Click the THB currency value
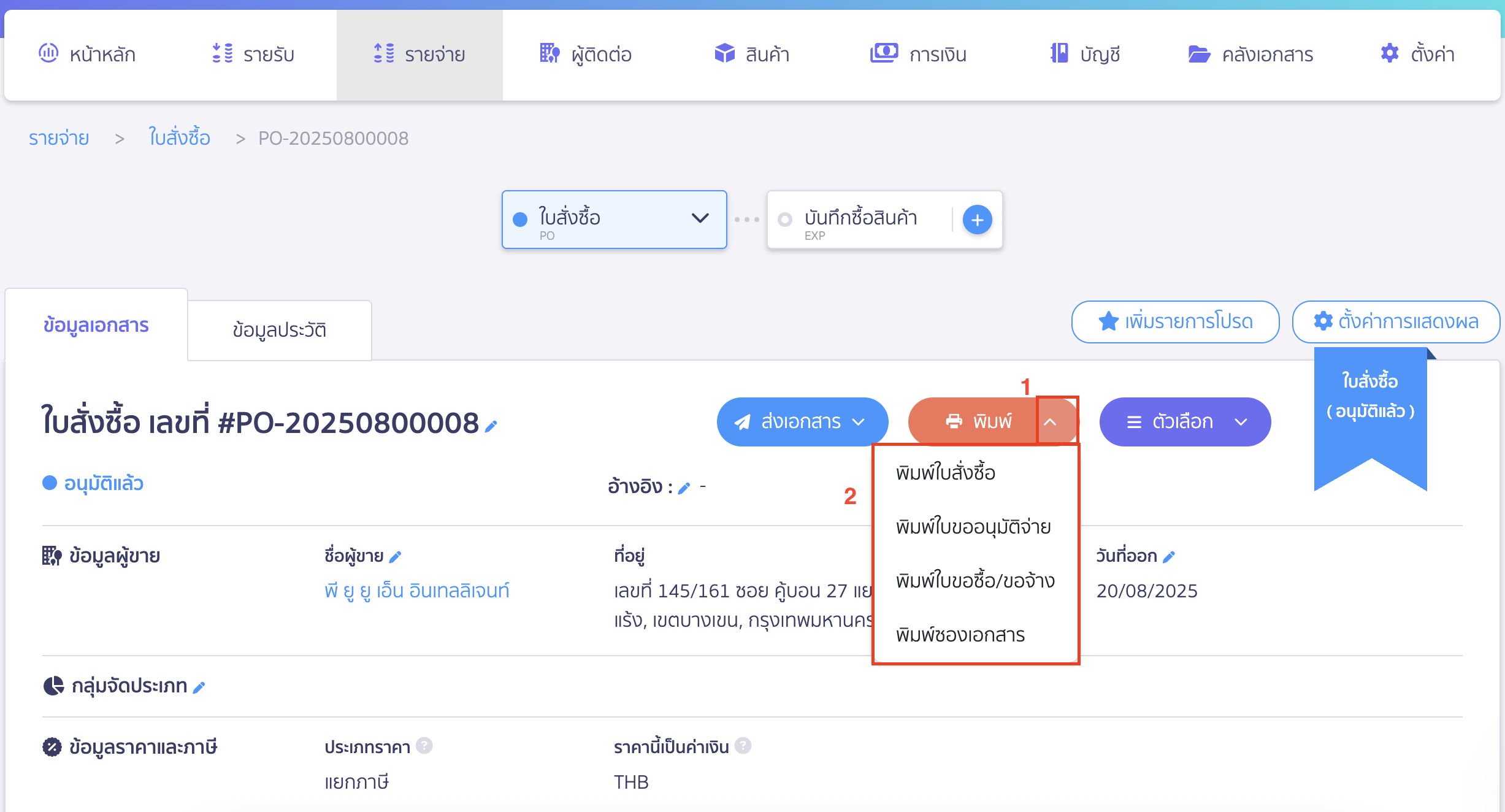1505x812 pixels. click(631, 782)
